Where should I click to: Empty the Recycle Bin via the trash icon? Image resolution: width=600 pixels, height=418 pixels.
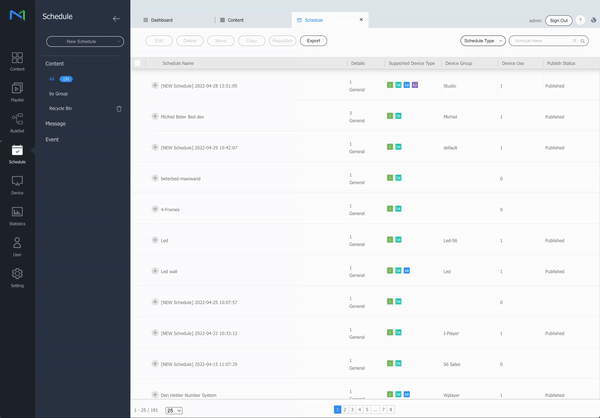click(x=119, y=109)
